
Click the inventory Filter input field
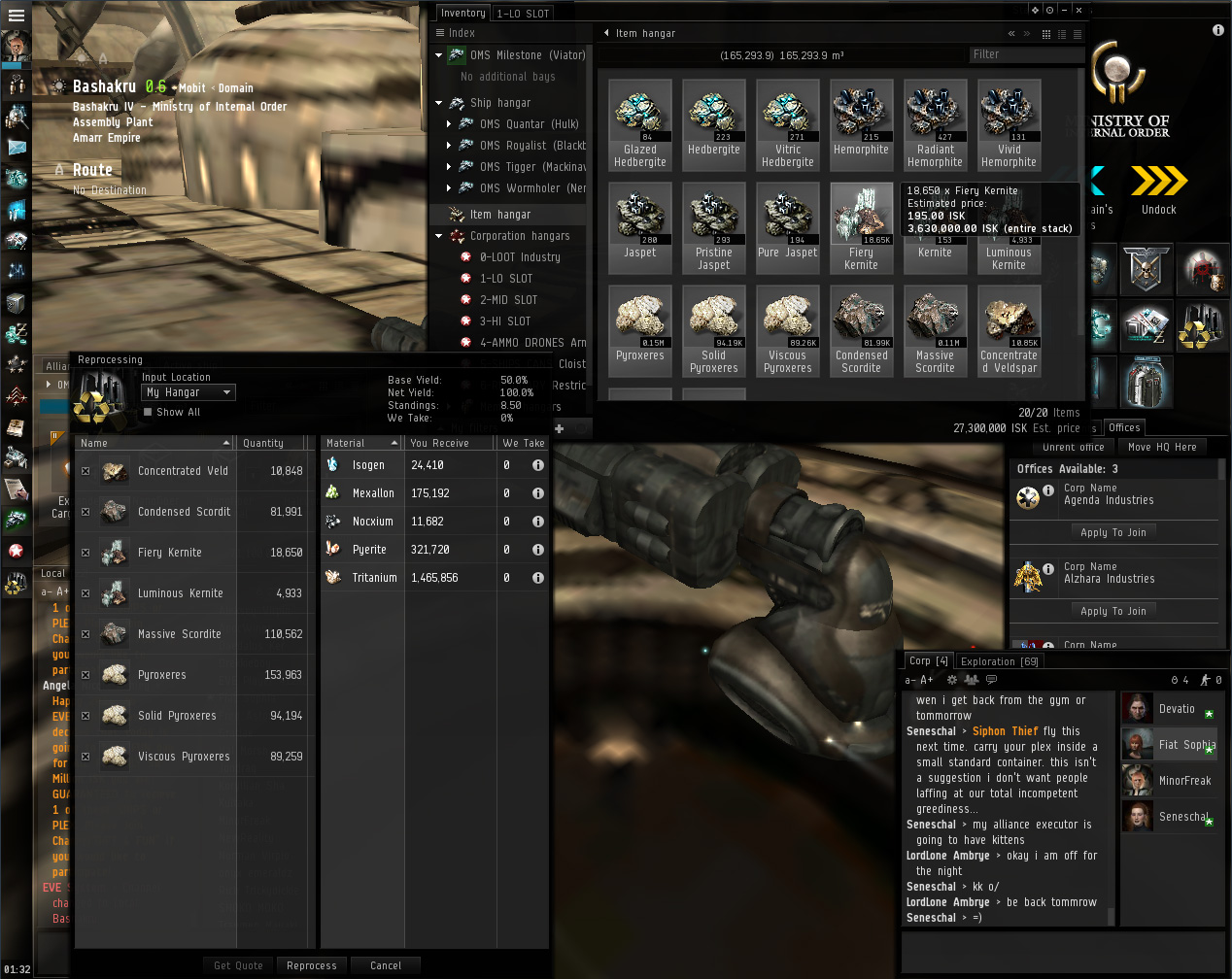[1027, 54]
